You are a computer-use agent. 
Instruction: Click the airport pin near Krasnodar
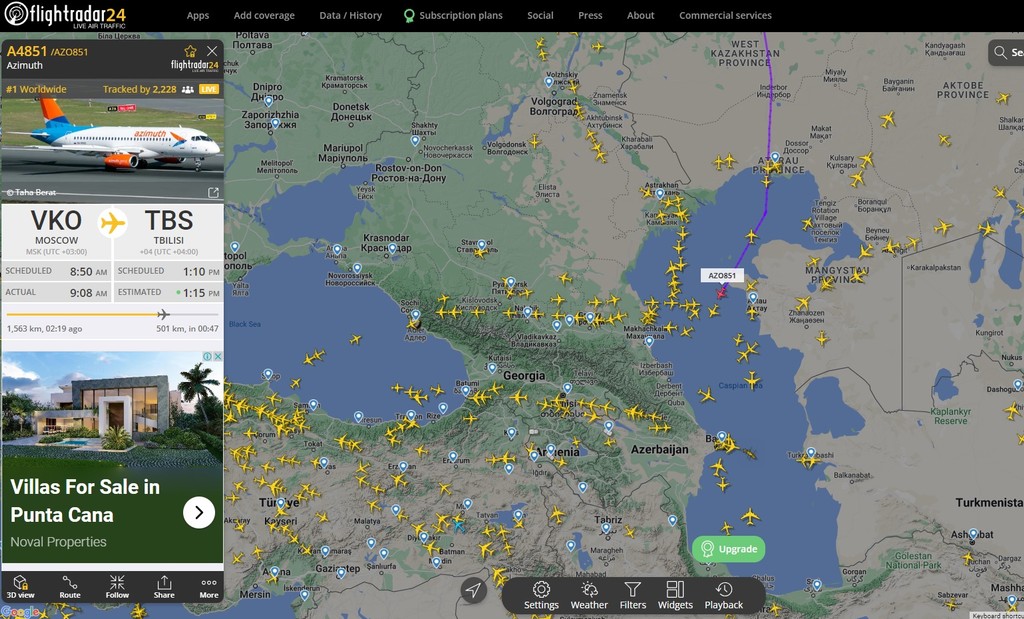[x=392, y=248]
